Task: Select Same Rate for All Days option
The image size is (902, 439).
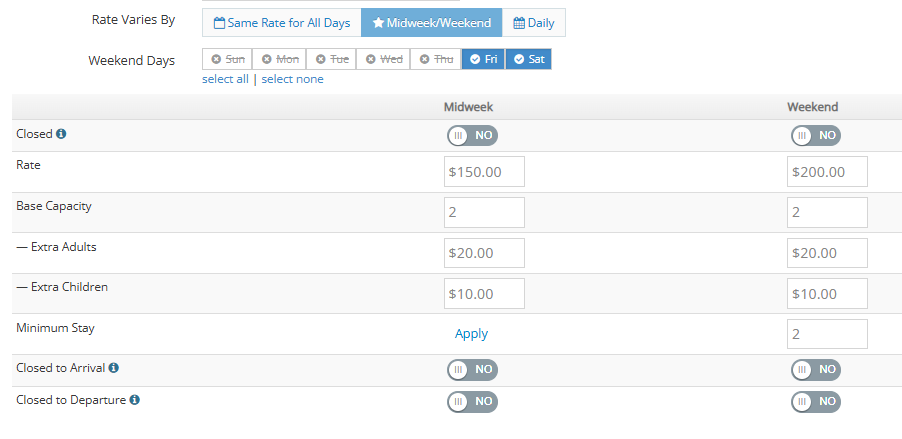Action: point(281,22)
